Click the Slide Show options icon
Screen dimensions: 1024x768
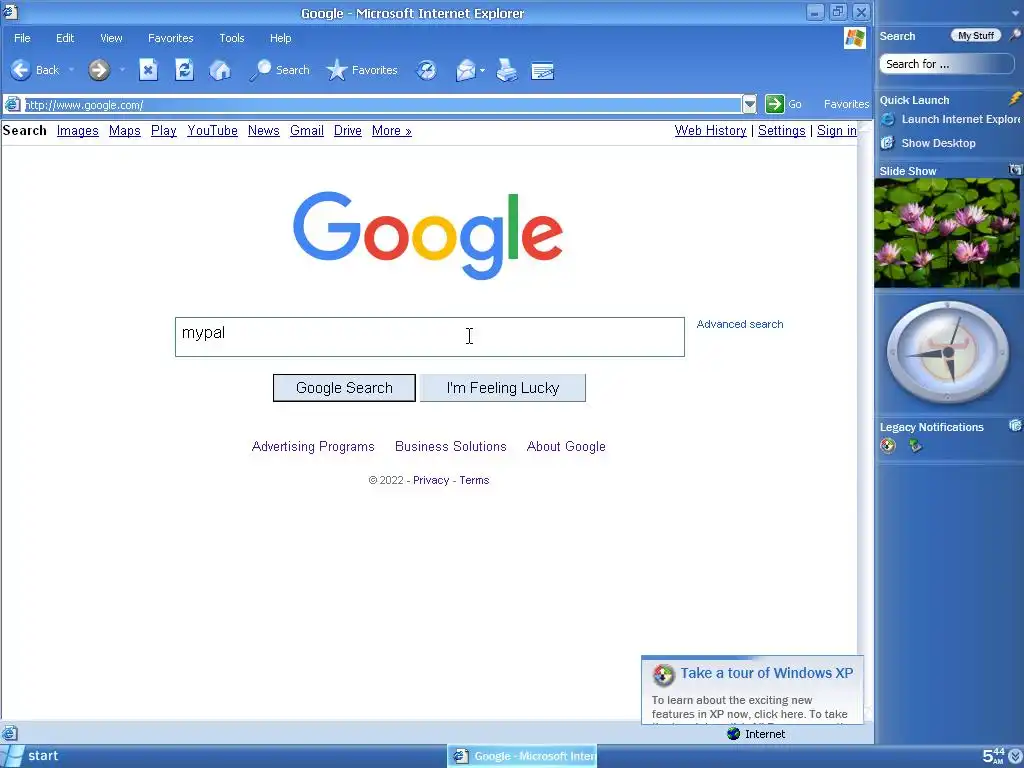tap(1015, 170)
